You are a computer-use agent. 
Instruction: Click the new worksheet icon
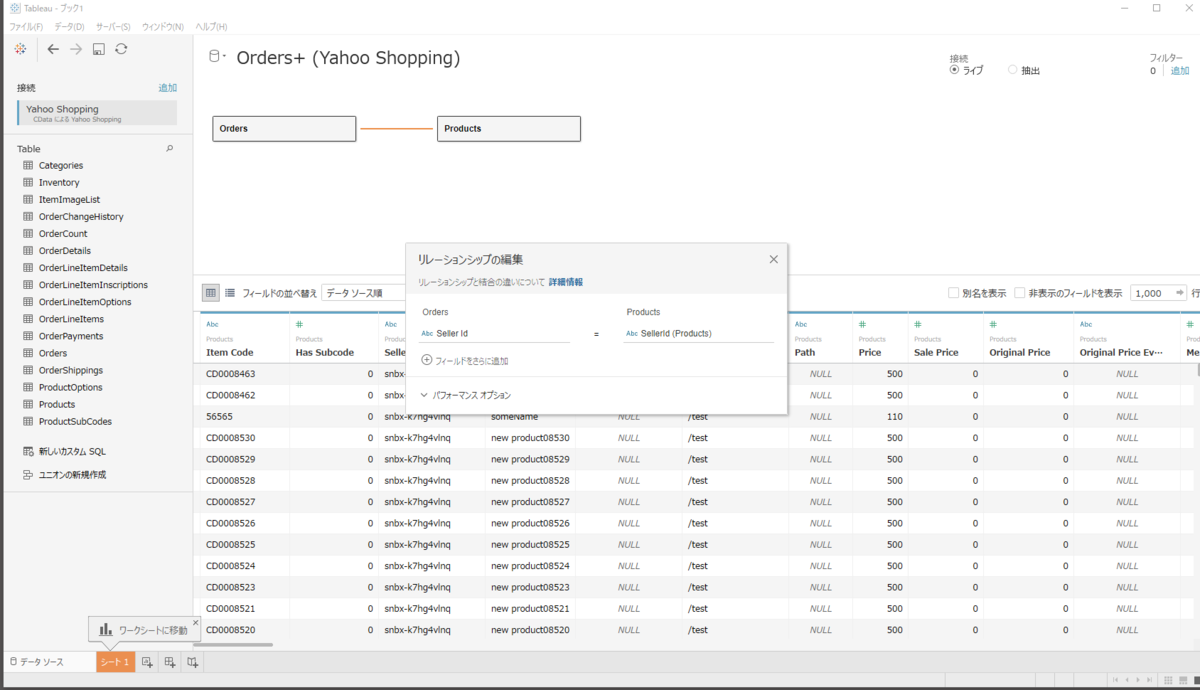tap(147, 662)
